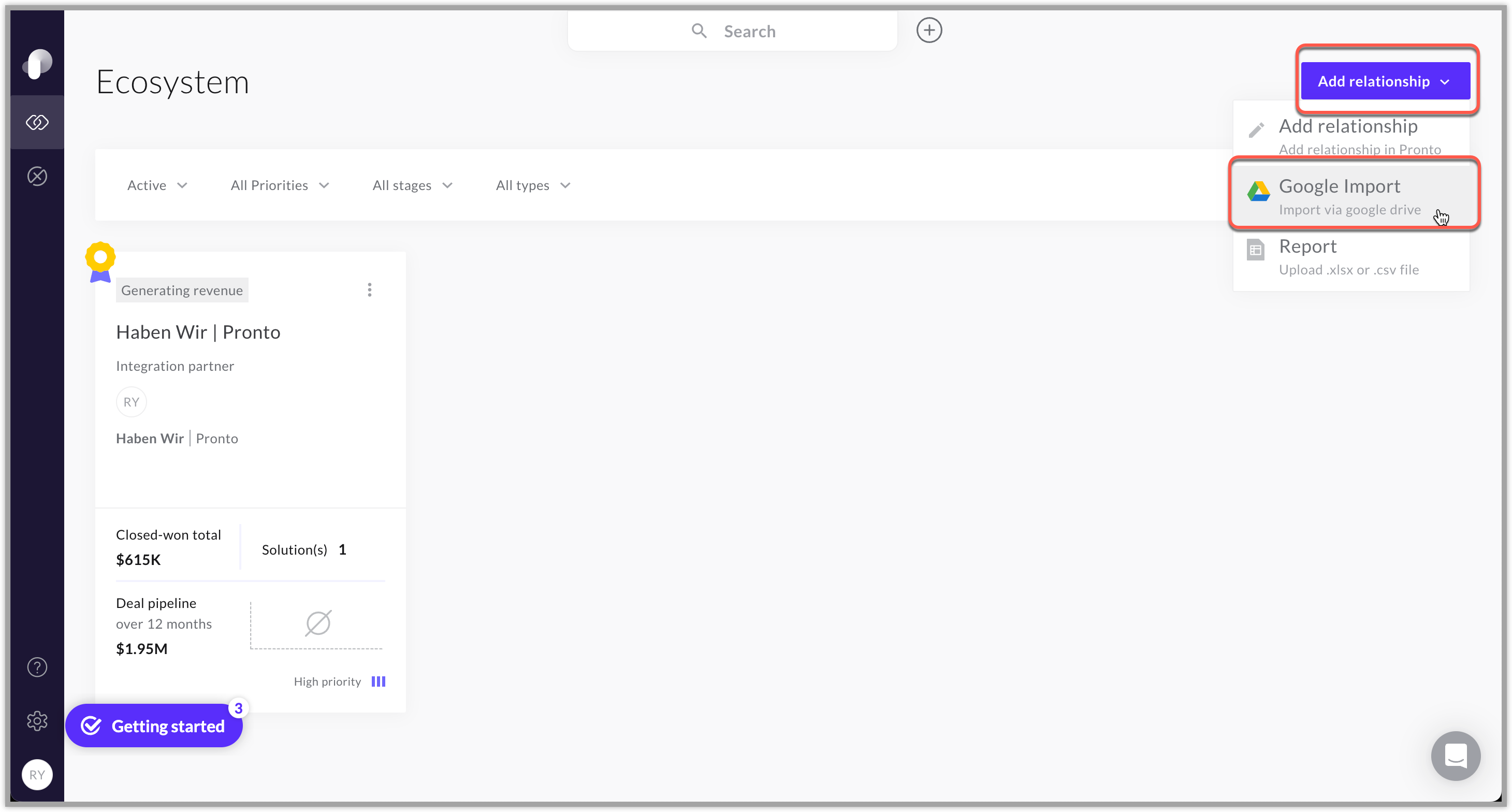Screen dimensions: 1512x812
Task: Click the RY owner avatar on card
Action: point(131,402)
